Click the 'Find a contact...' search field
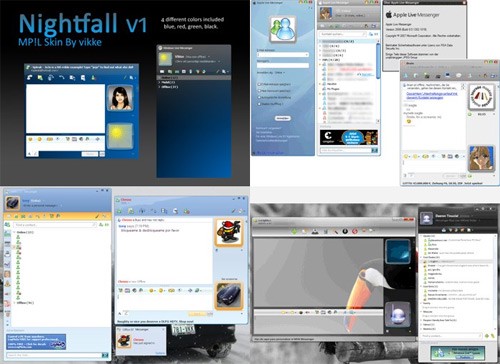Image resolution: width=500 pixels, height=364 pixels. (55, 225)
